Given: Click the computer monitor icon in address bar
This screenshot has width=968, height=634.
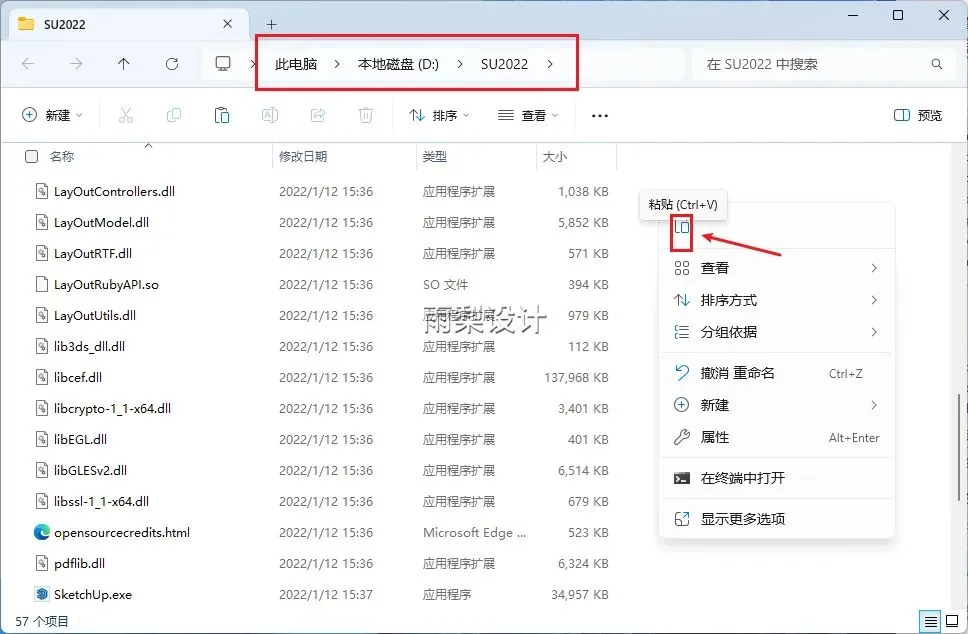Looking at the screenshot, I should coord(223,64).
